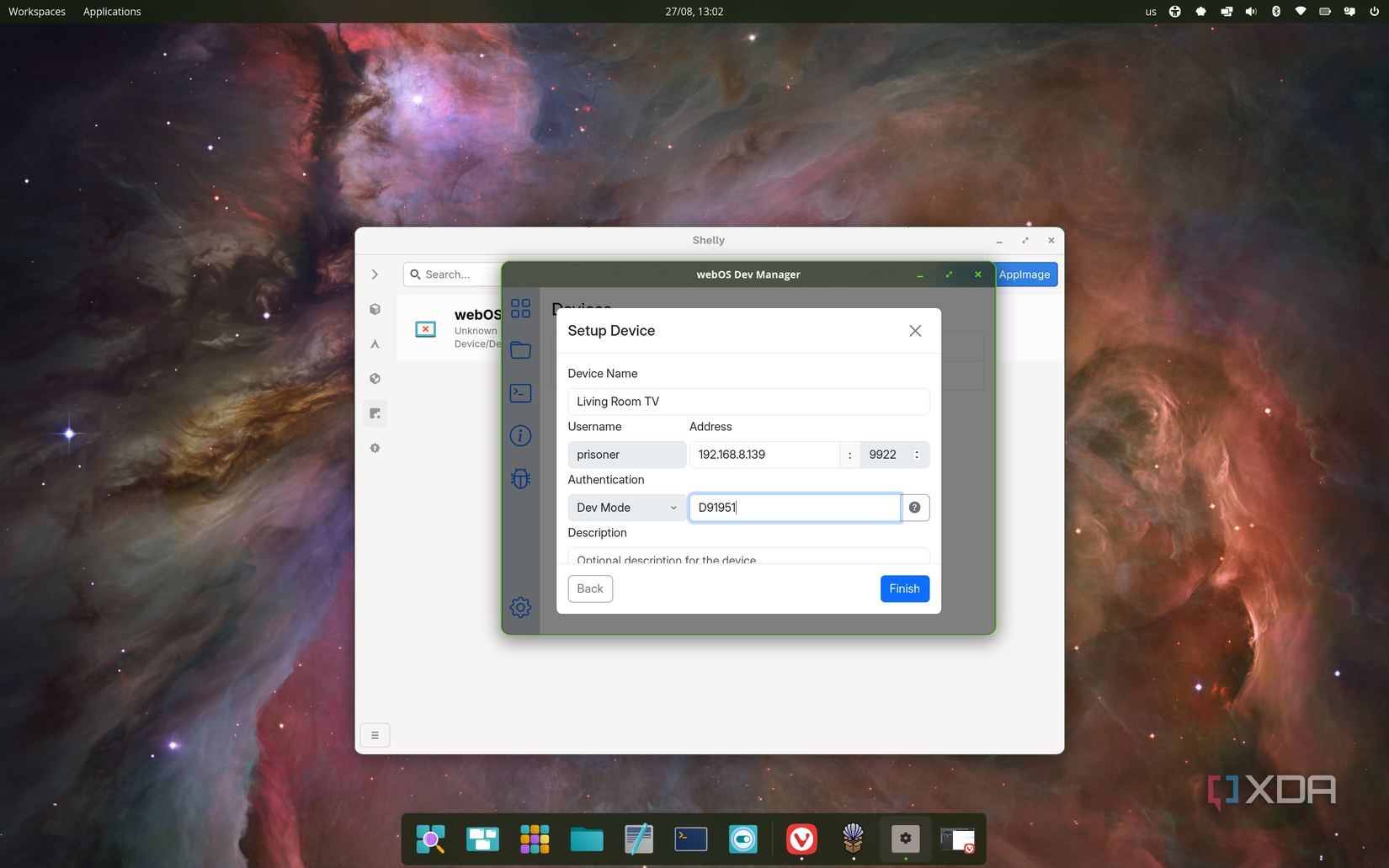The width and height of the screenshot is (1389, 868).
Task: Click the port stepper arrows next to 9922
Action: pyautogui.click(x=917, y=455)
